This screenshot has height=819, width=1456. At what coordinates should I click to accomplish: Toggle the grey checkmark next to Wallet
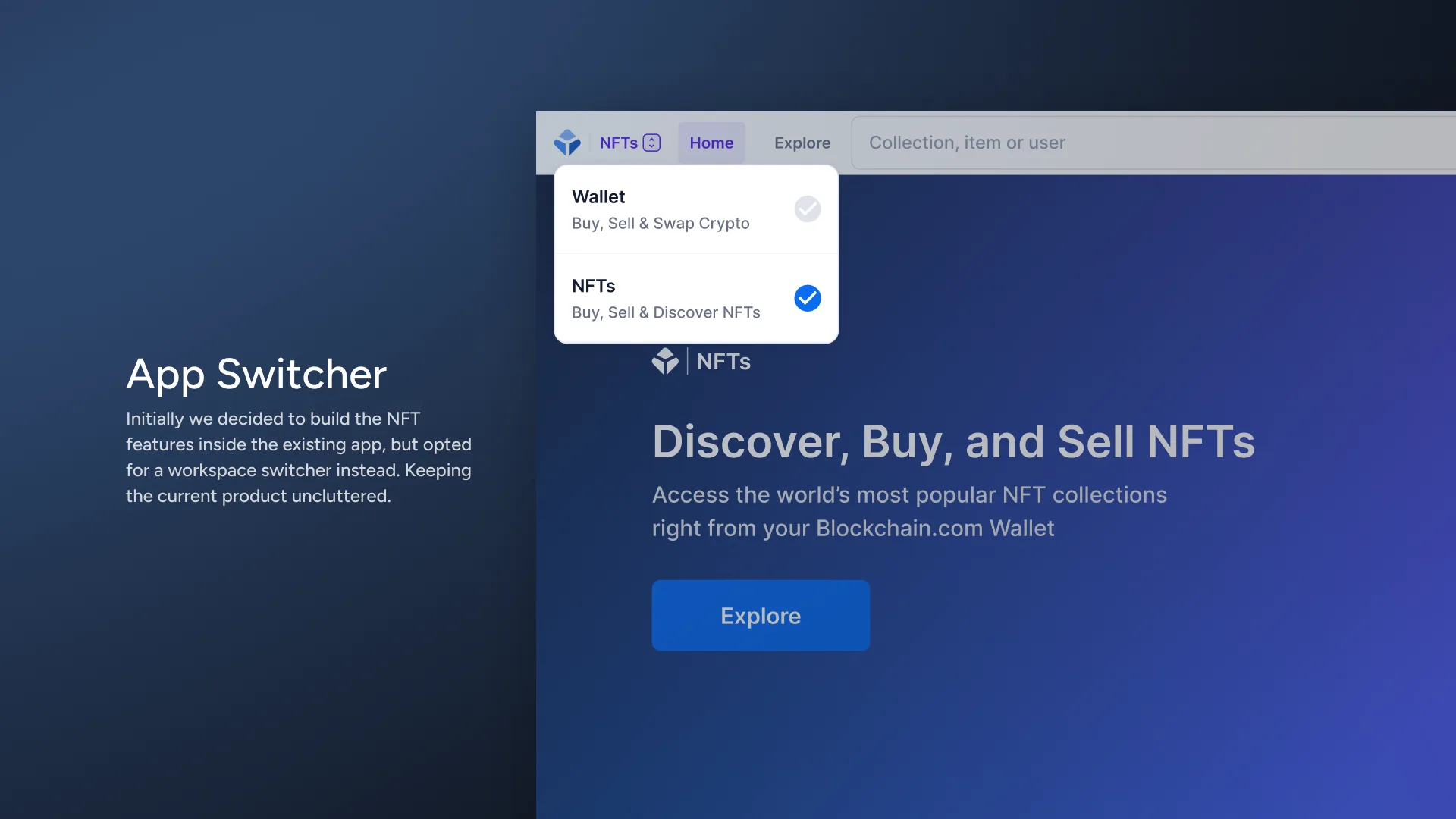[x=808, y=209]
